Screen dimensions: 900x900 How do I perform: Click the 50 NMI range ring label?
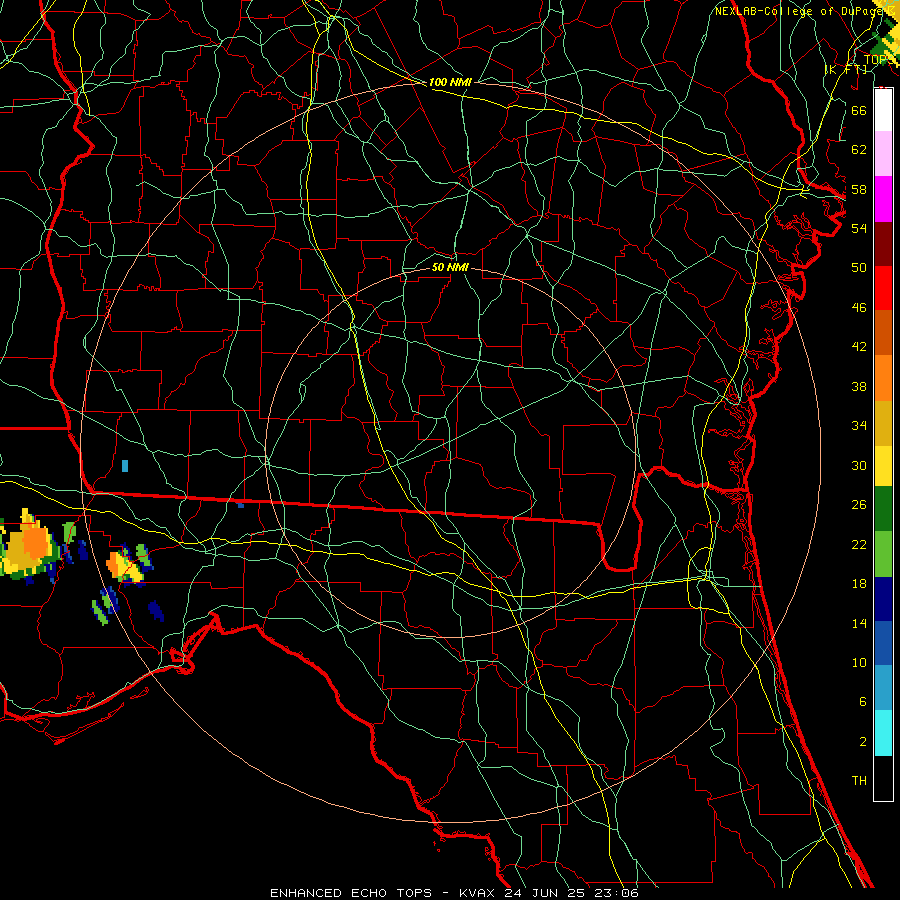tap(450, 268)
